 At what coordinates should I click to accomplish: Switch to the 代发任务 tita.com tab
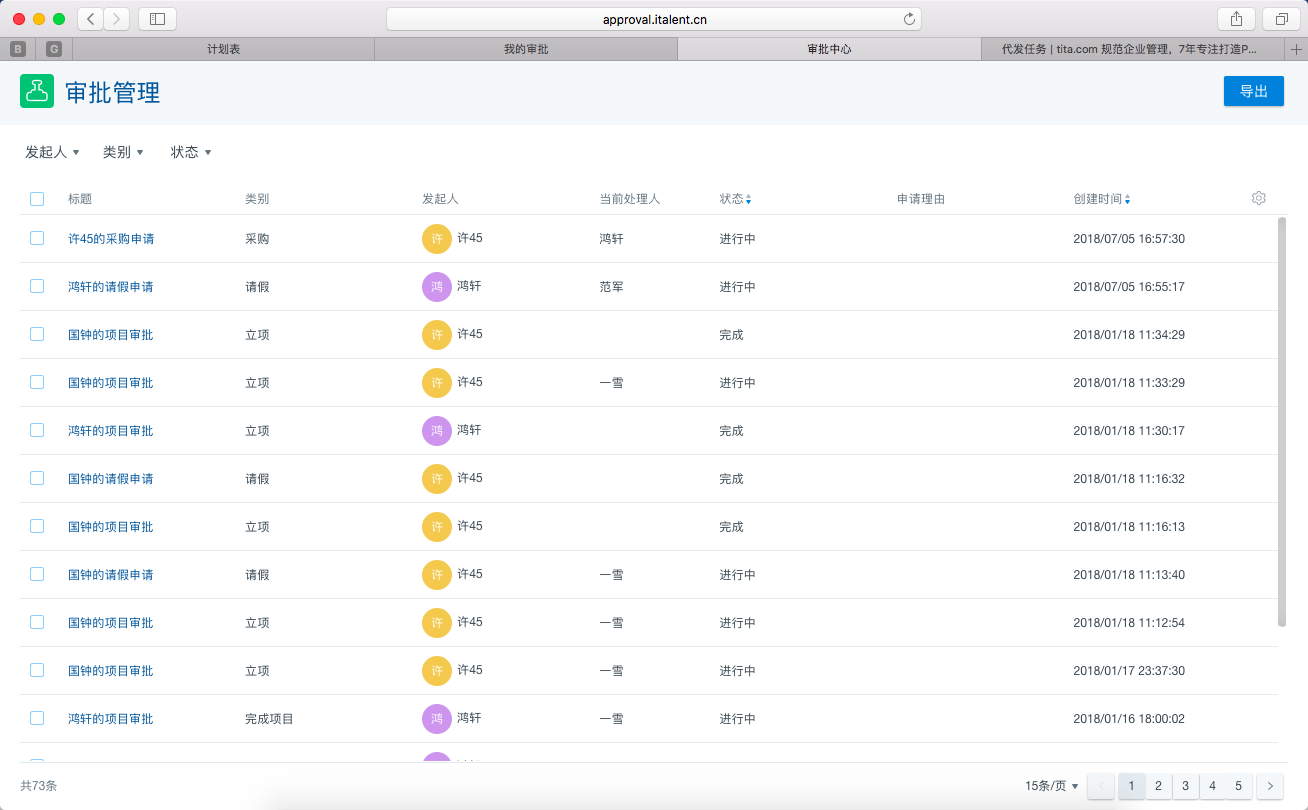pos(1134,49)
